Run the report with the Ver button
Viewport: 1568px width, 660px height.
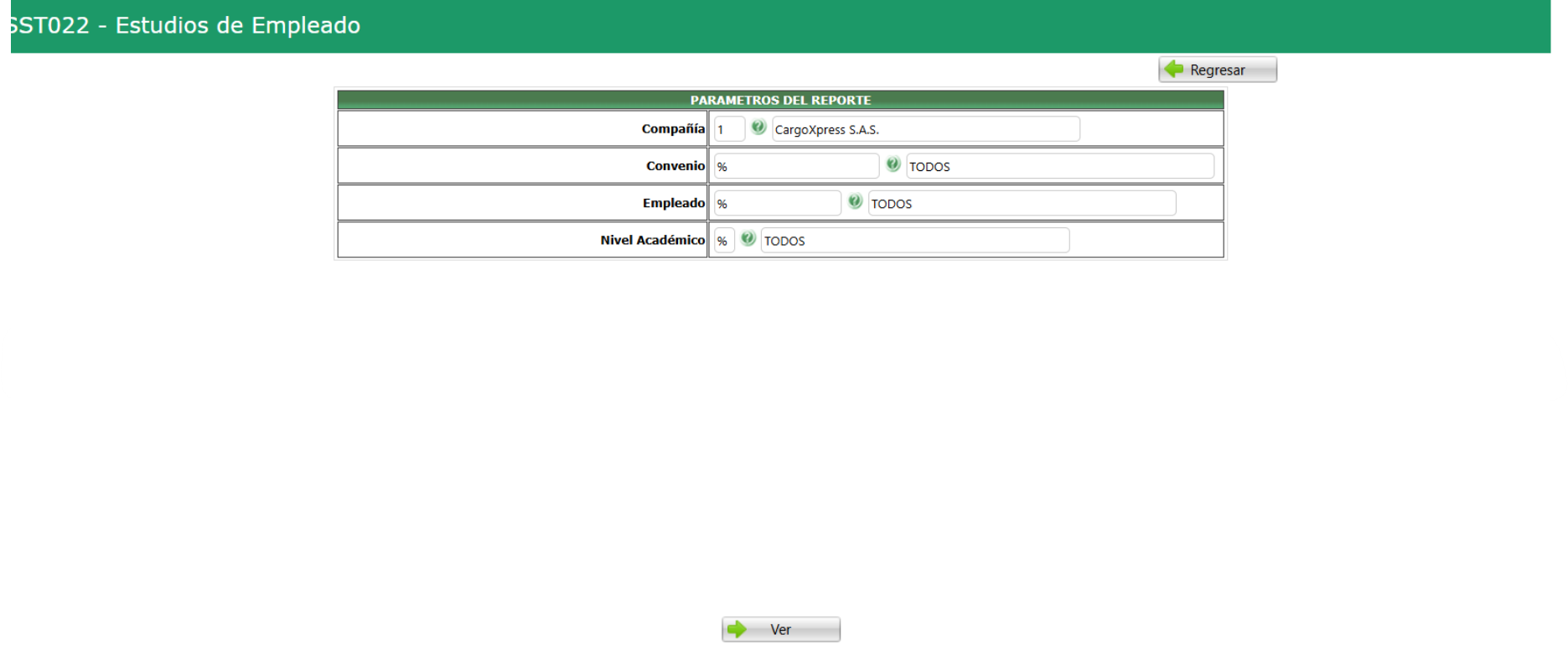pos(781,629)
